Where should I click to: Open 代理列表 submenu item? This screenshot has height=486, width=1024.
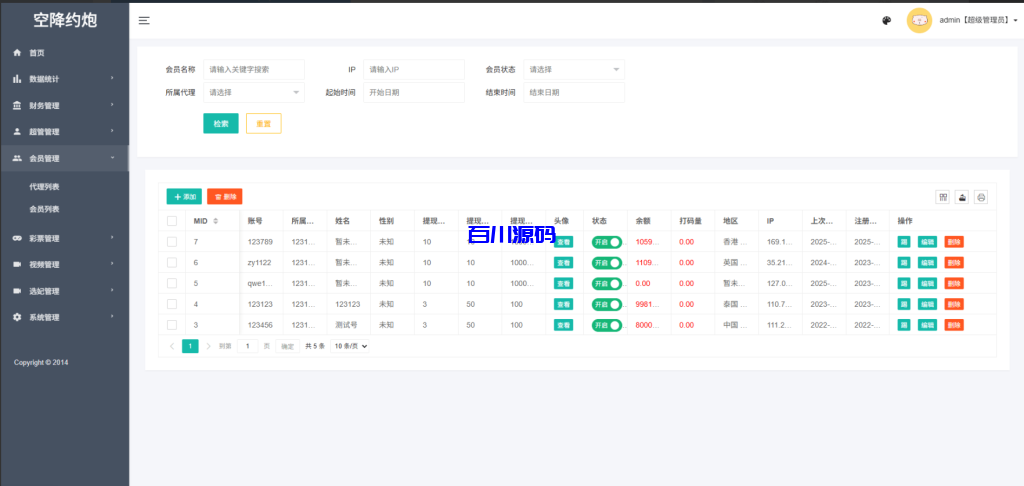(44, 187)
